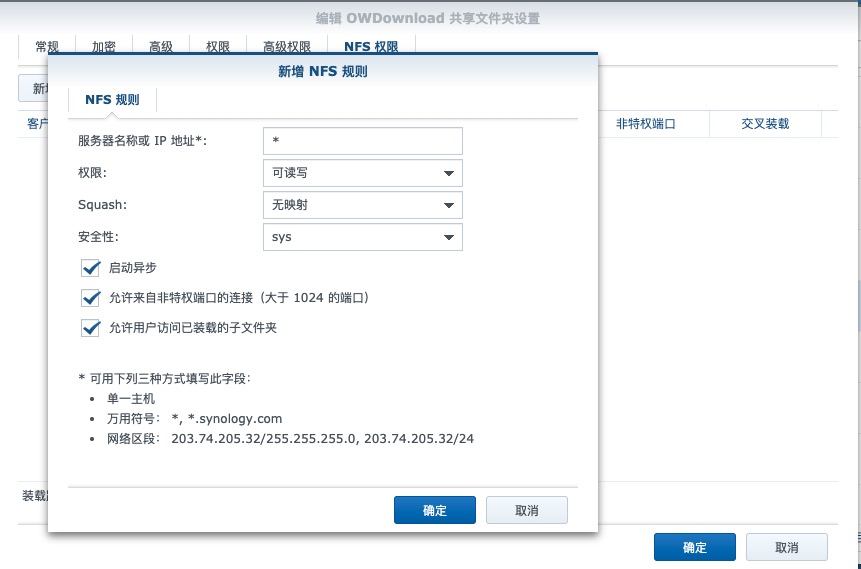
Task: Switch to the 高级 tab
Action: [161, 47]
